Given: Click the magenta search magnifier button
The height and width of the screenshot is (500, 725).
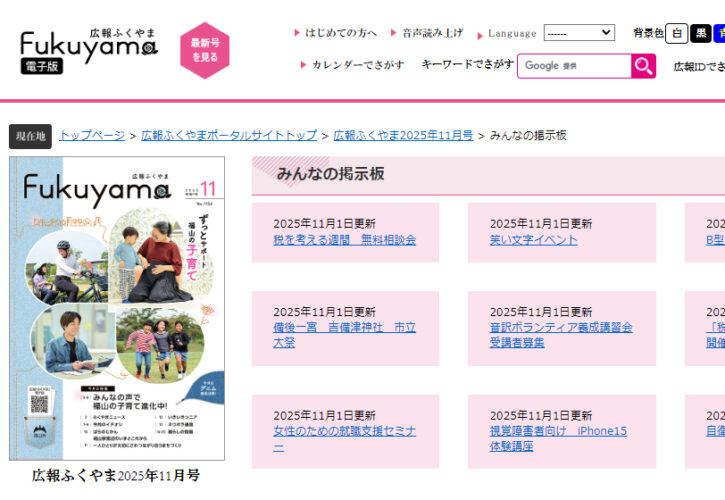Looking at the screenshot, I should (643, 66).
